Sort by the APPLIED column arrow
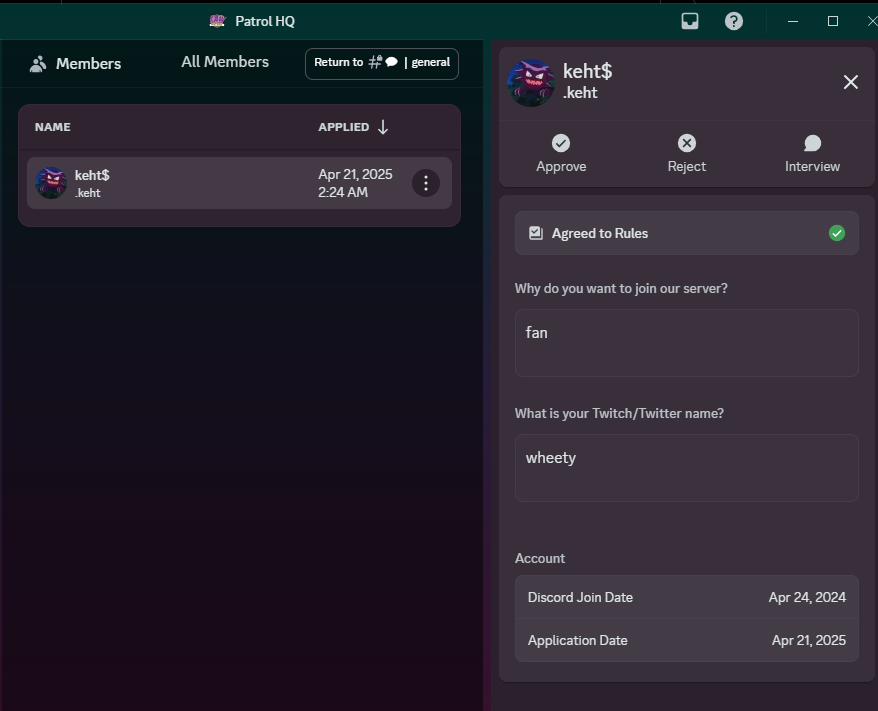 pyautogui.click(x=383, y=127)
